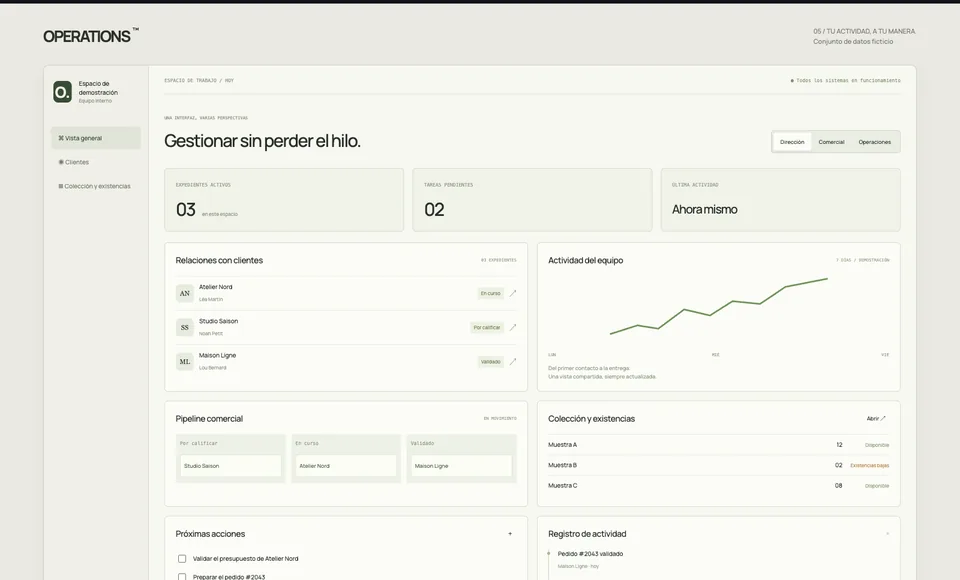
Task: Click the Tareas pendientes 02 card
Action: [x=532, y=200]
